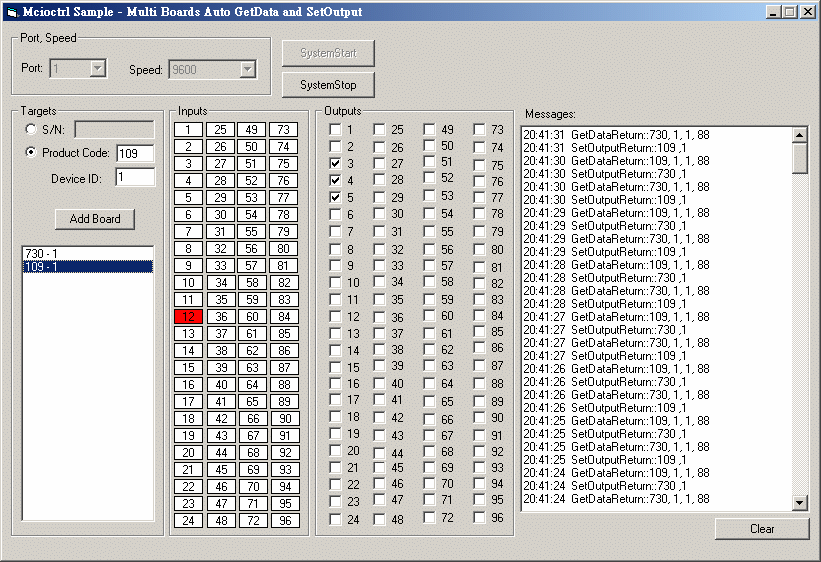This screenshot has width=821, height=562.
Task: Enable output 1 checkbox
Action: 335,129
